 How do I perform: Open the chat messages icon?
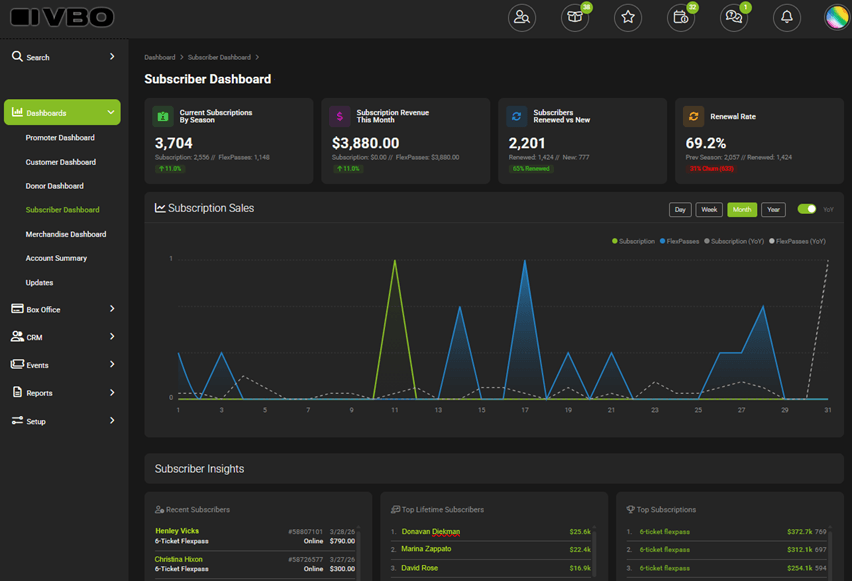734,17
